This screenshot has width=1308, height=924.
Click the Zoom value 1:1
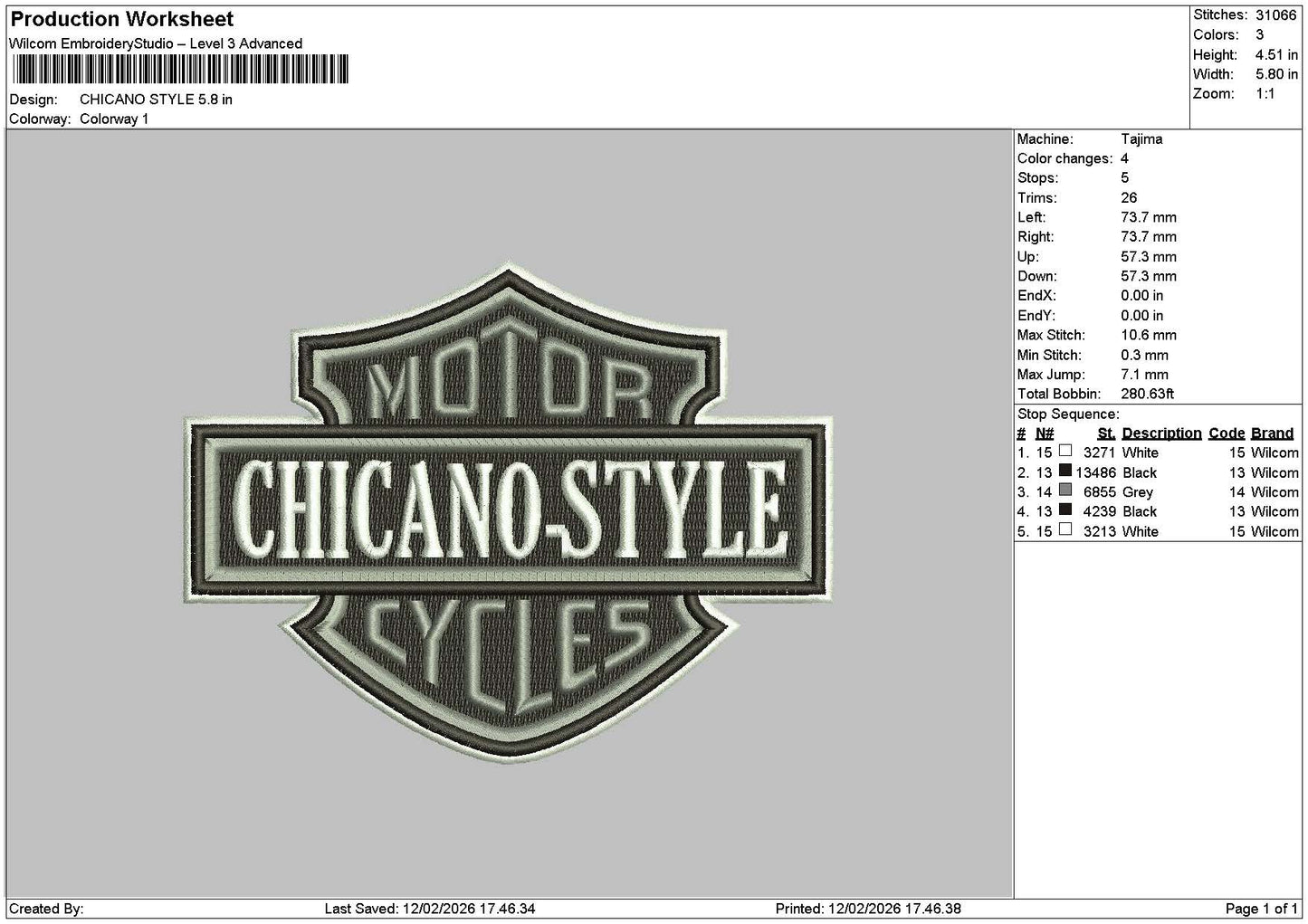tap(1265, 94)
